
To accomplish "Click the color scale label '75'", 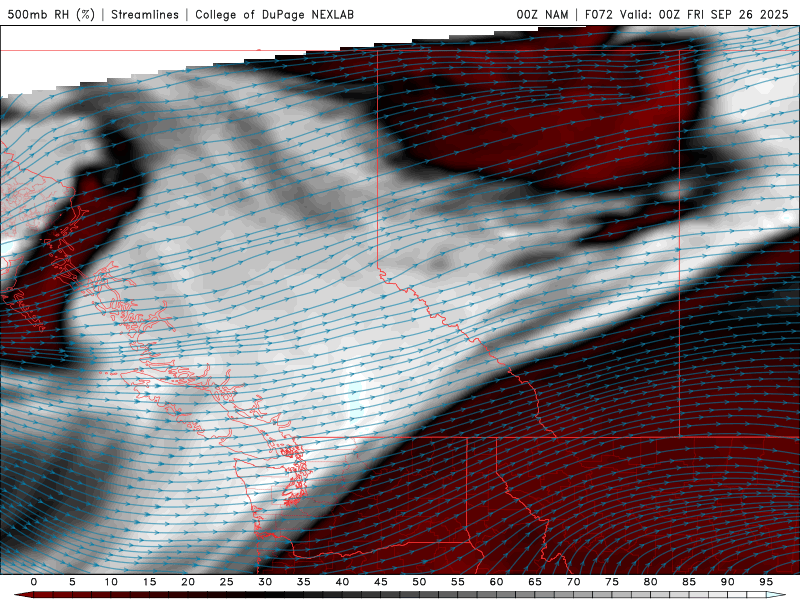I will (612, 582).
